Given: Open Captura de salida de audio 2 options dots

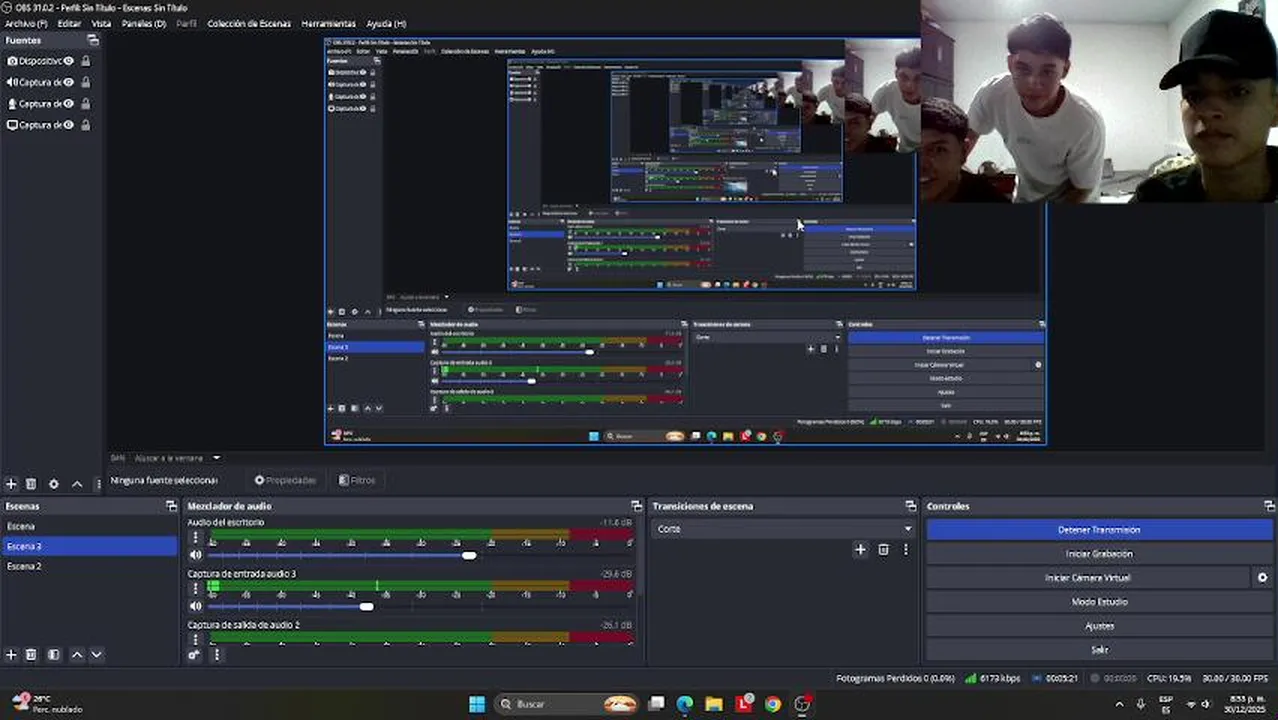Looking at the screenshot, I should click(196, 640).
